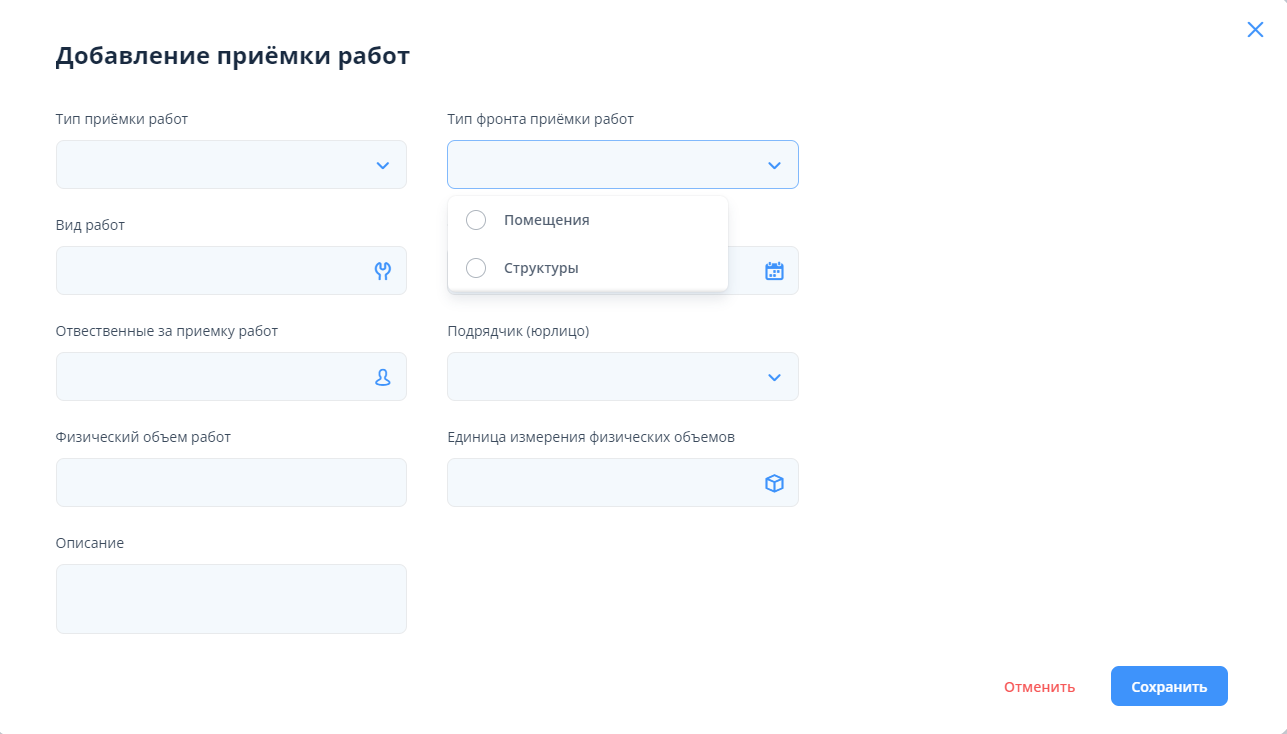Close the dialog with the X icon
1287x734 pixels.
[x=1255, y=30]
